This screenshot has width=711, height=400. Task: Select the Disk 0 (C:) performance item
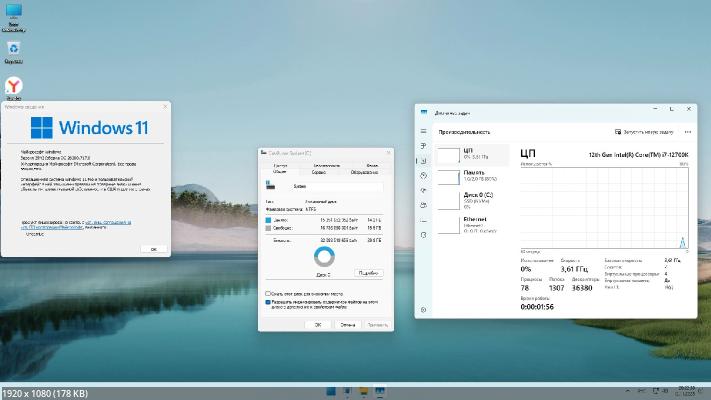pos(474,197)
